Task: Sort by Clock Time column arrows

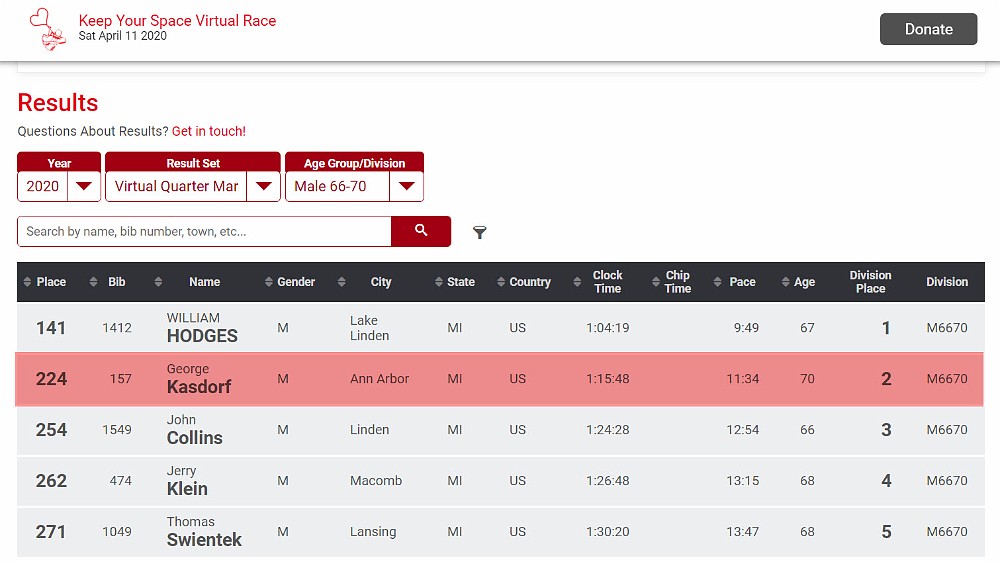Action: tap(577, 282)
